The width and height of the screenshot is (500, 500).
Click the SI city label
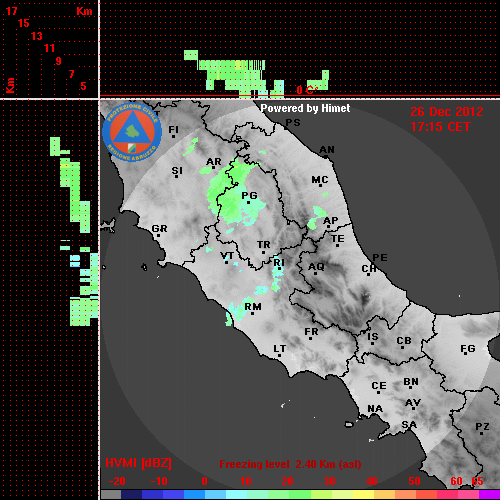pos(177,171)
